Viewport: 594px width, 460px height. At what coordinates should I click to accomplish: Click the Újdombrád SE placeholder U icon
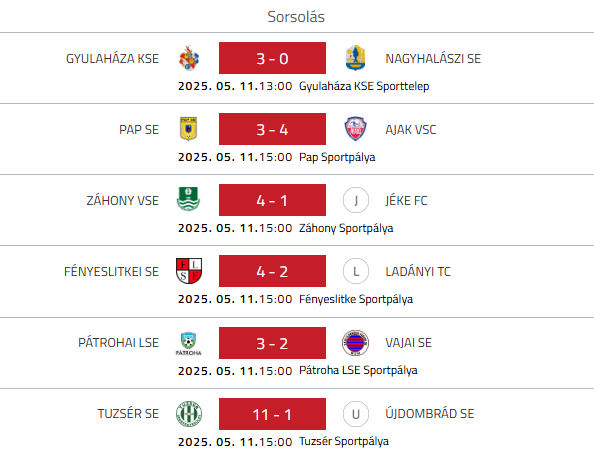[x=356, y=414]
